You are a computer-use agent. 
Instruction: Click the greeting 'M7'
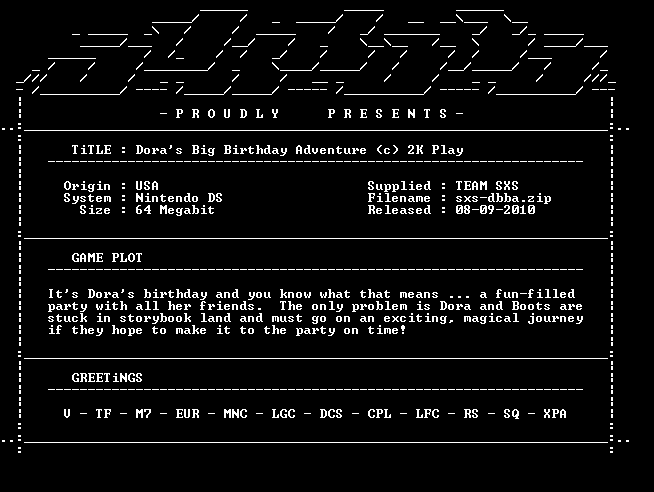click(x=143, y=414)
